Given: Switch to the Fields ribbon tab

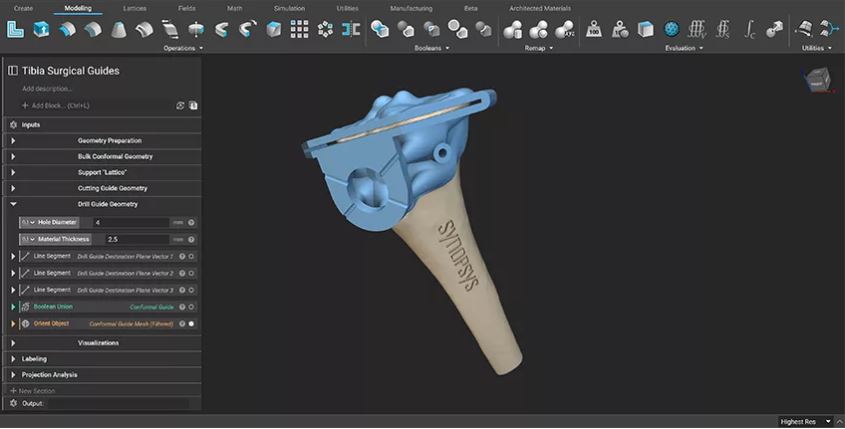Looking at the screenshot, I should click(x=186, y=8).
